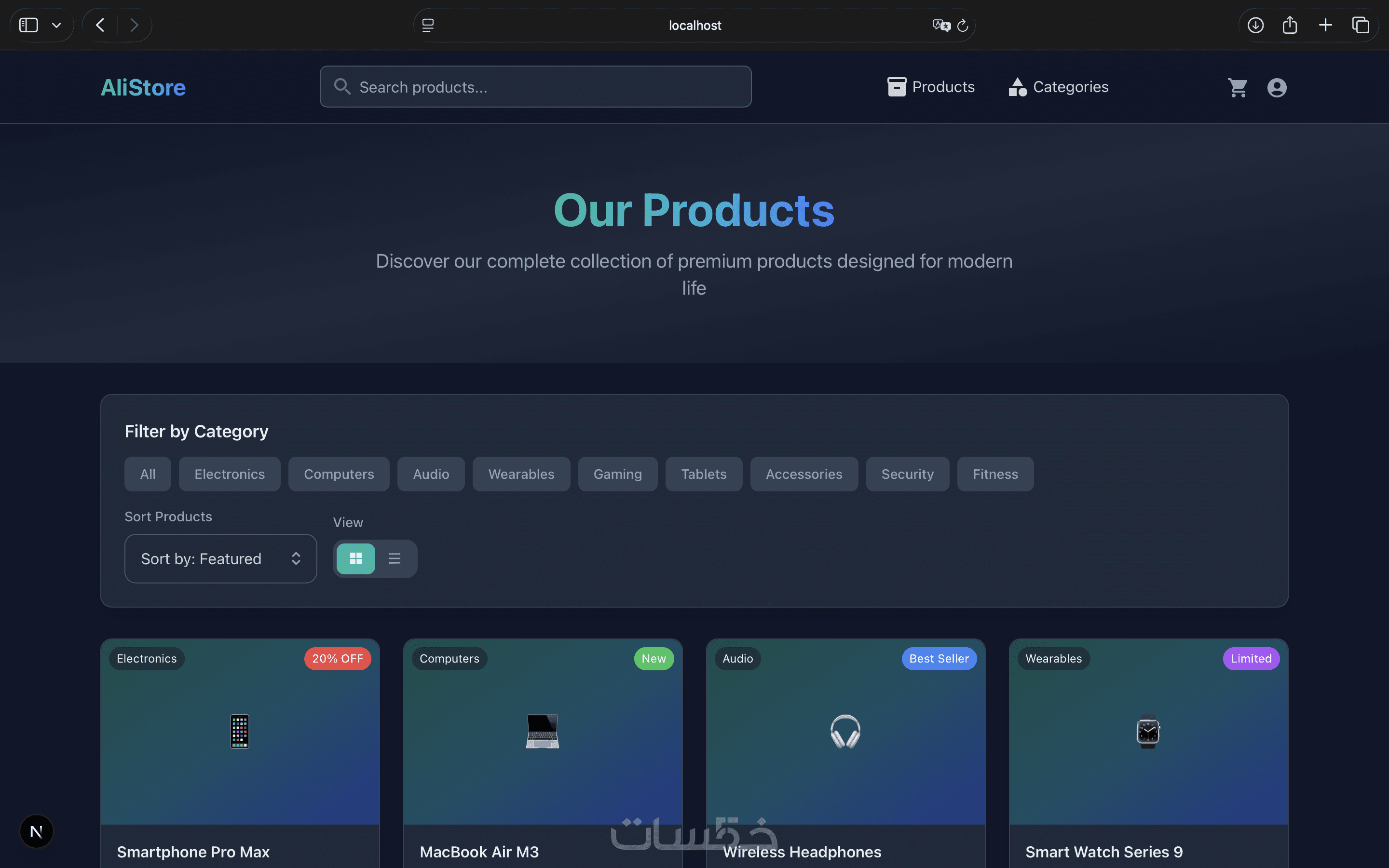Select the Fitness category chip
The height and width of the screenshot is (868, 1389).
click(x=995, y=474)
